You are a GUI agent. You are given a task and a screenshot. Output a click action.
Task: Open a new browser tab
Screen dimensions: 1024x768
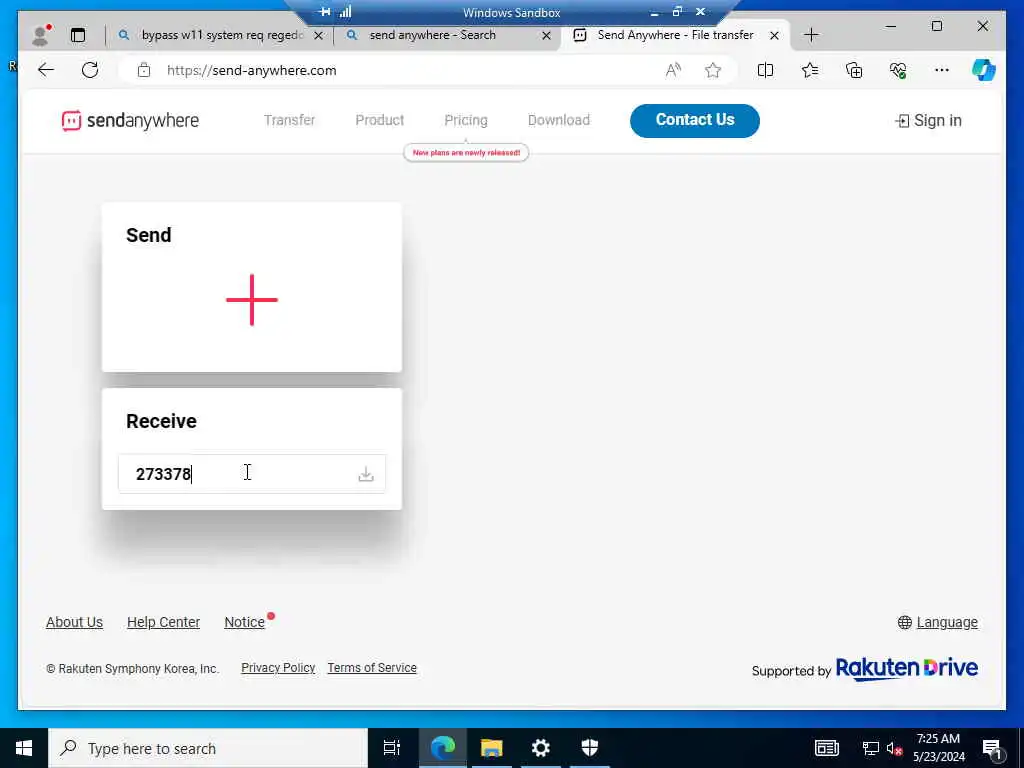click(811, 35)
